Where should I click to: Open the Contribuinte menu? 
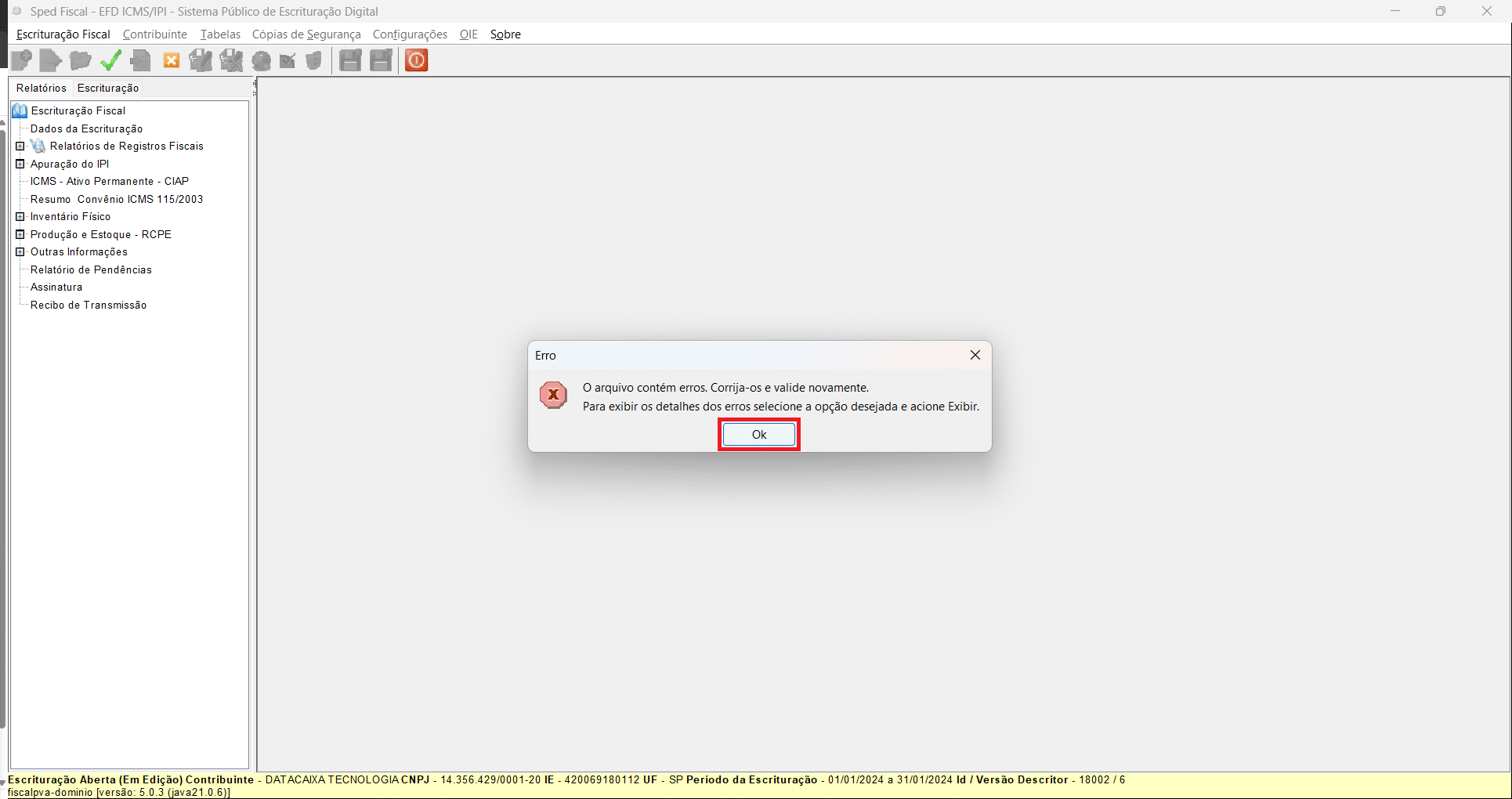pos(155,34)
